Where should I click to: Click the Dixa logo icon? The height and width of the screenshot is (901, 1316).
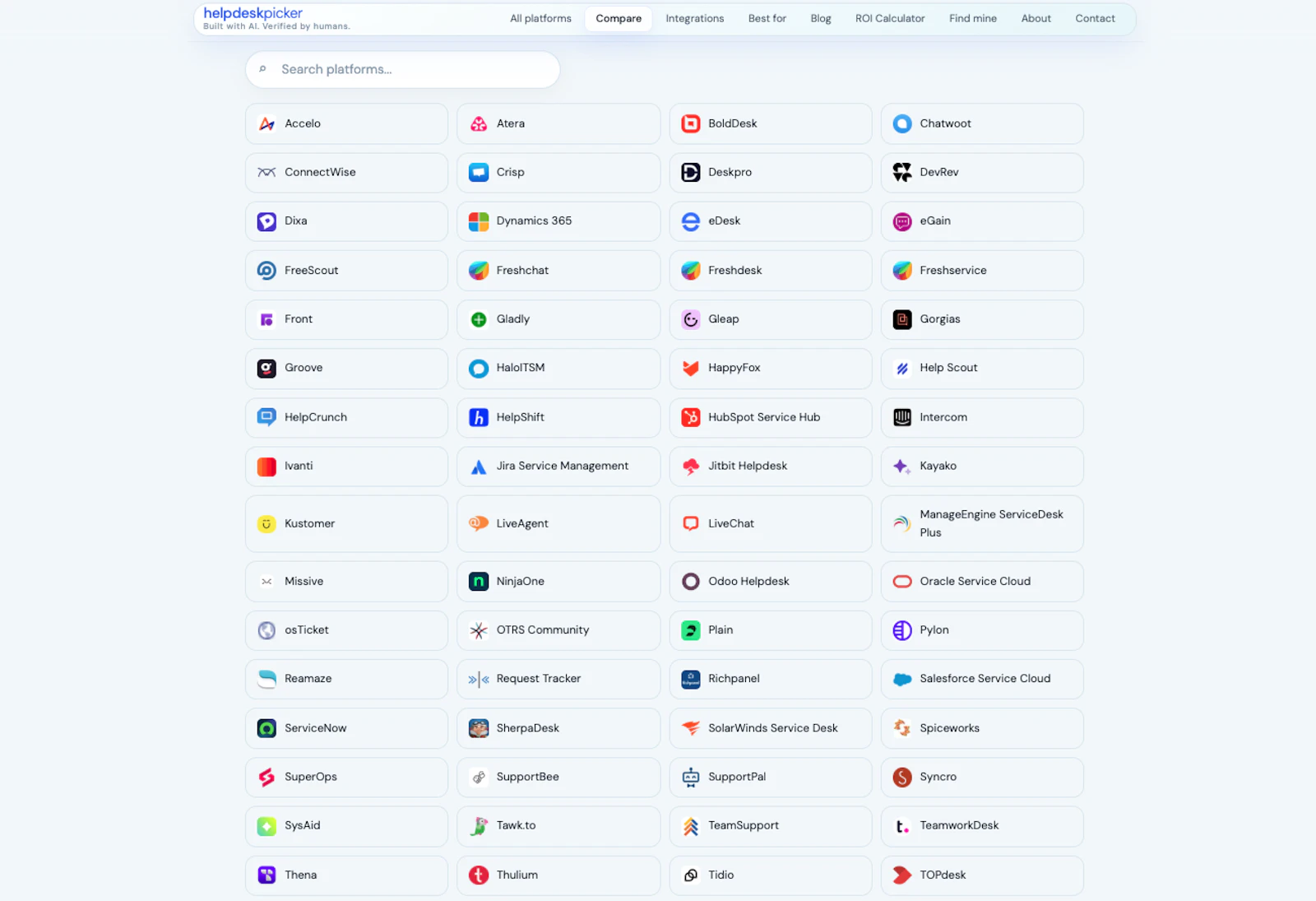(x=266, y=221)
